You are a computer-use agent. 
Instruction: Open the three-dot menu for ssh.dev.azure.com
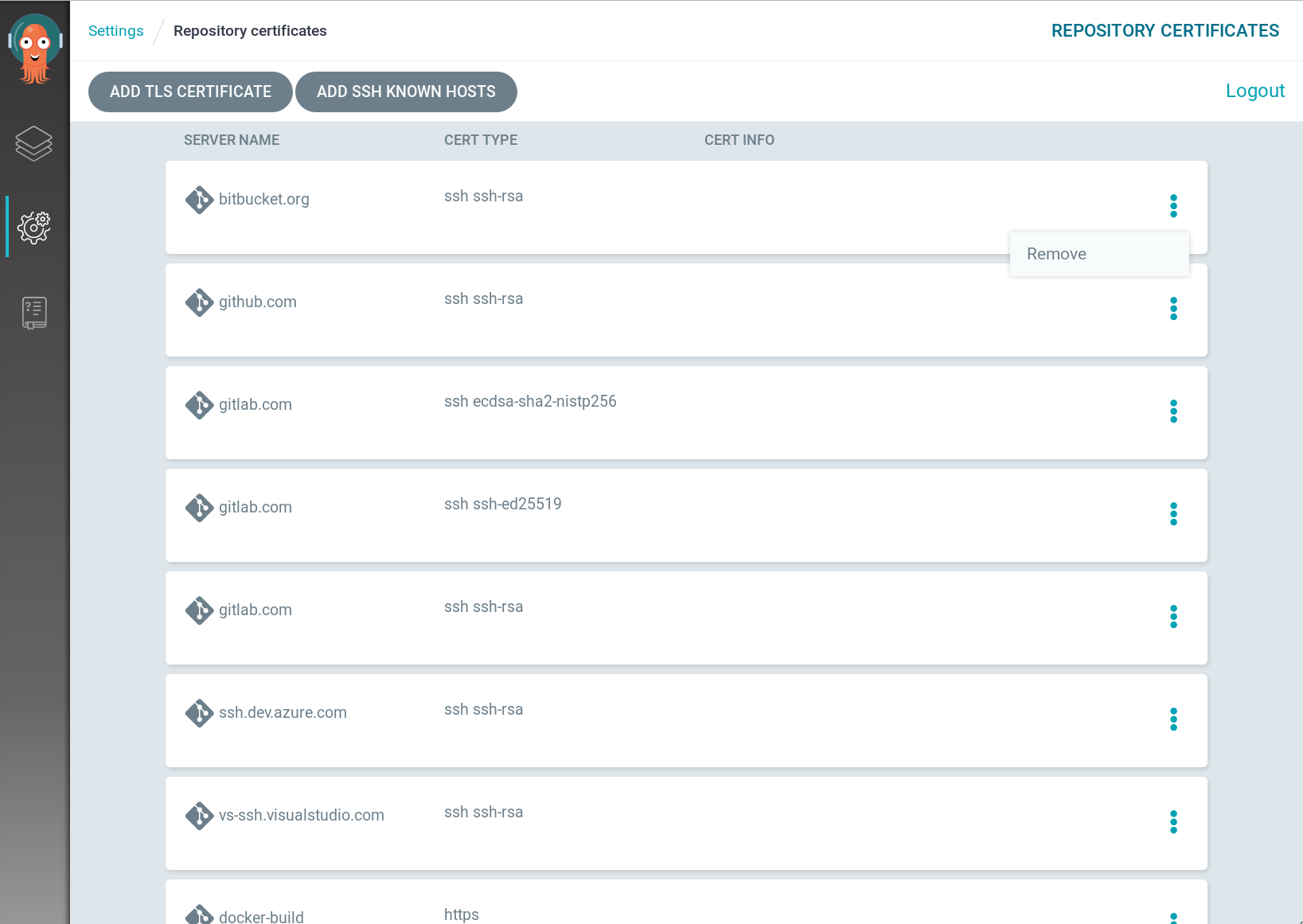point(1173,719)
